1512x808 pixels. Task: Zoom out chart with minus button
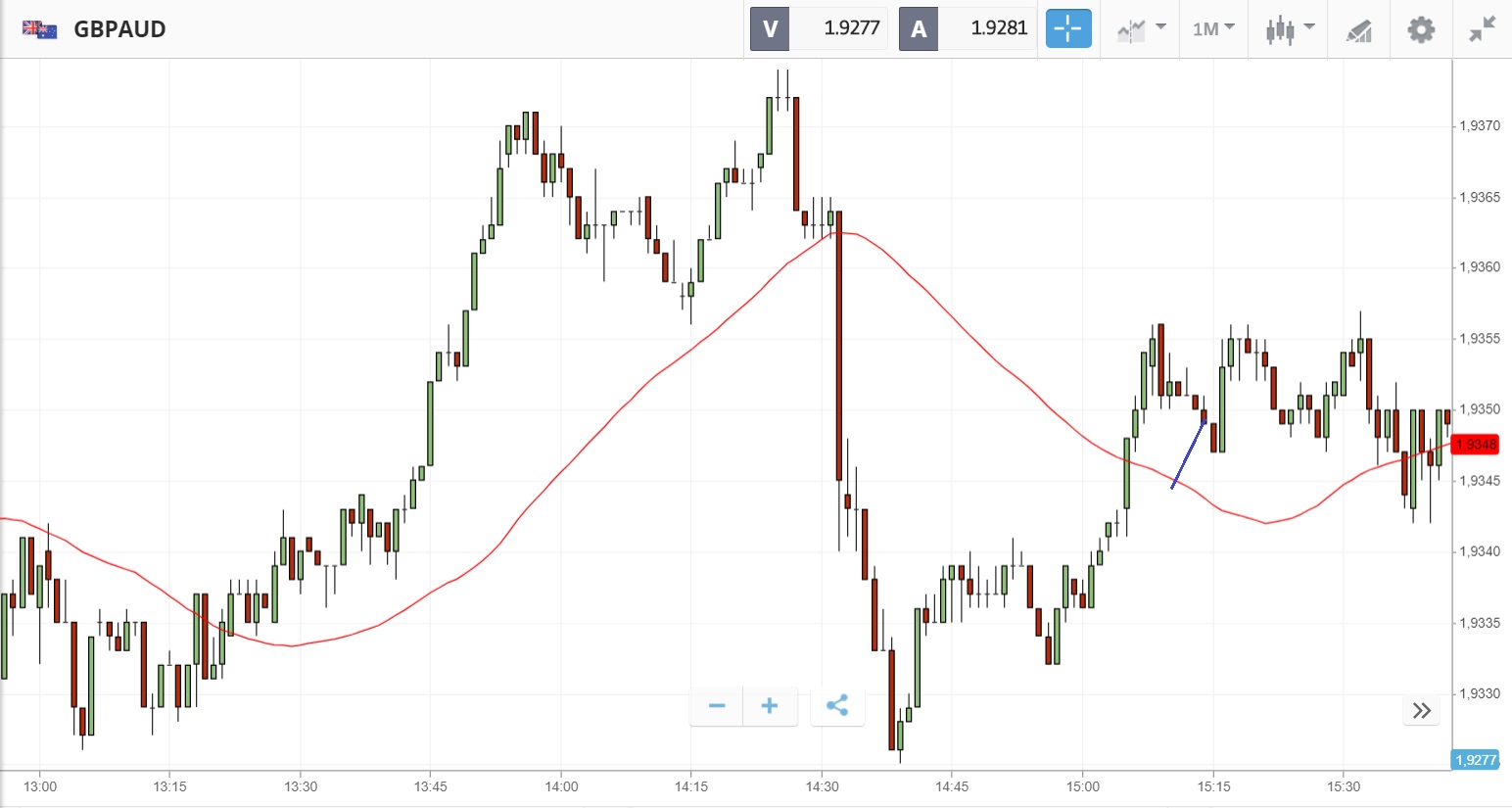pos(717,706)
